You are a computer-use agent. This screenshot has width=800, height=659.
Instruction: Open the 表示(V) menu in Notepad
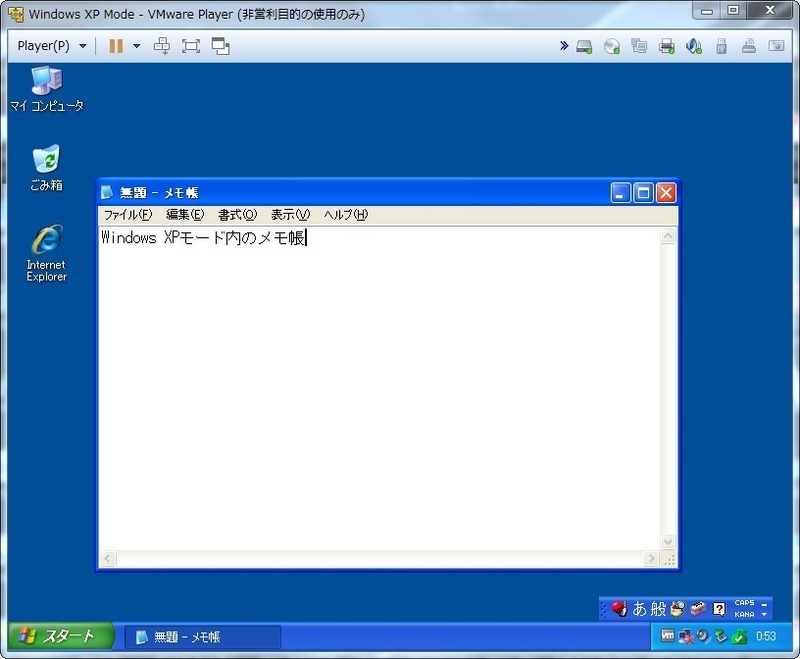click(x=290, y=215)
